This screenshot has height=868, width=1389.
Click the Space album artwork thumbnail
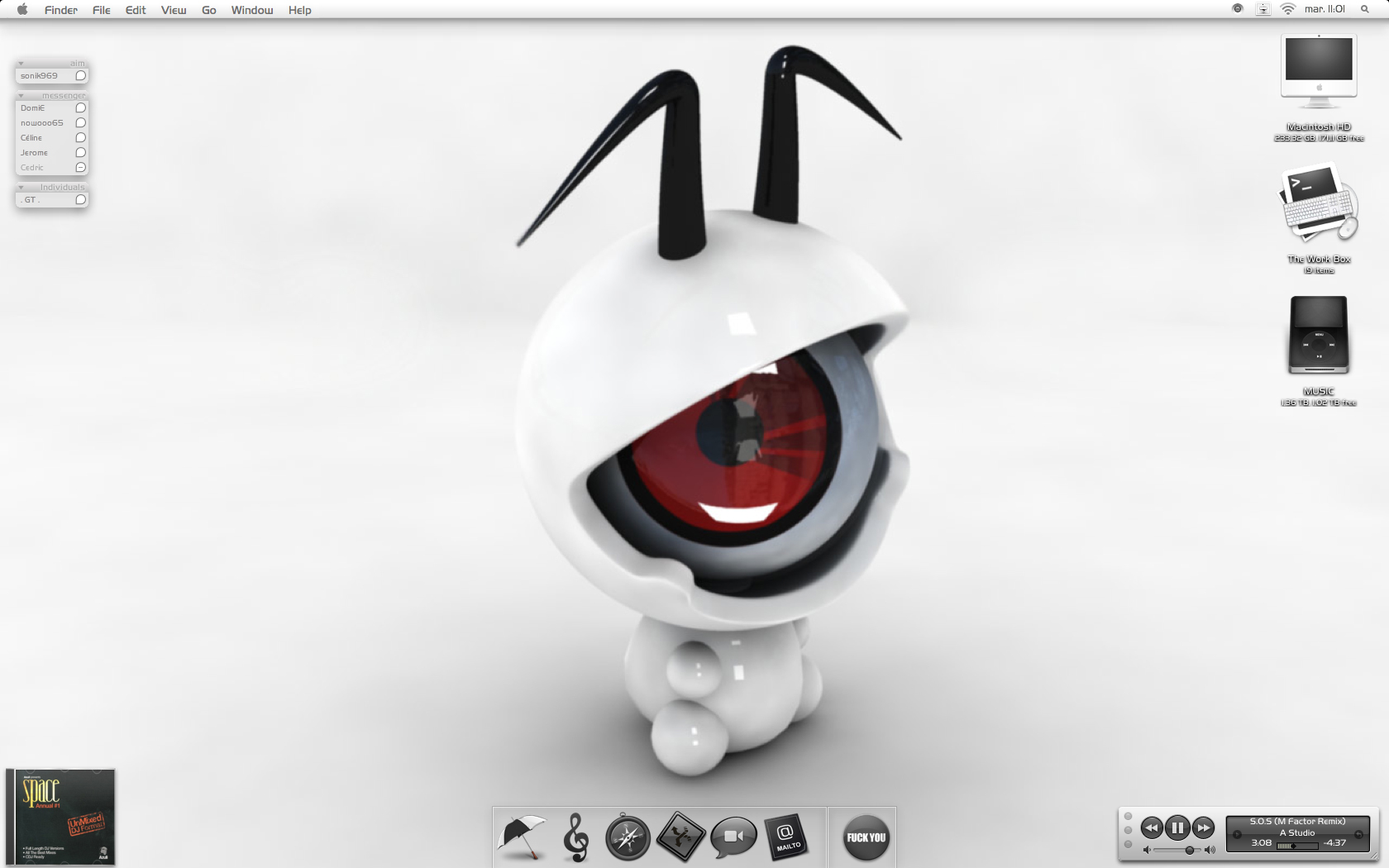click(60, 817)
